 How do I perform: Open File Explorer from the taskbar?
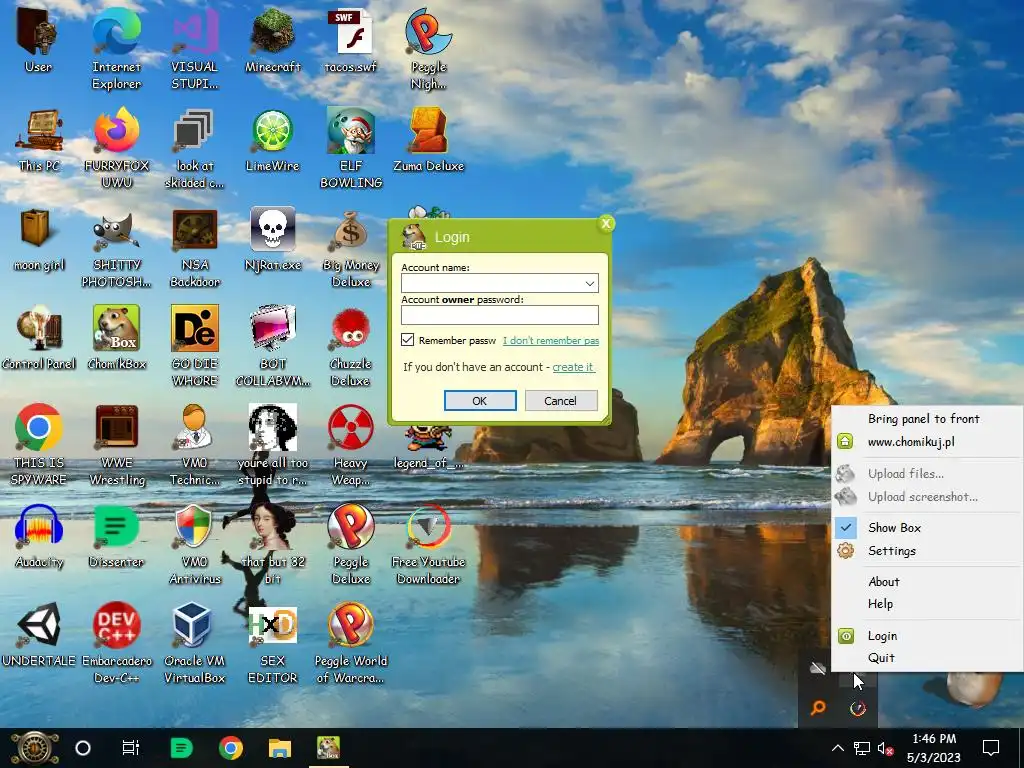coord(280,748)
